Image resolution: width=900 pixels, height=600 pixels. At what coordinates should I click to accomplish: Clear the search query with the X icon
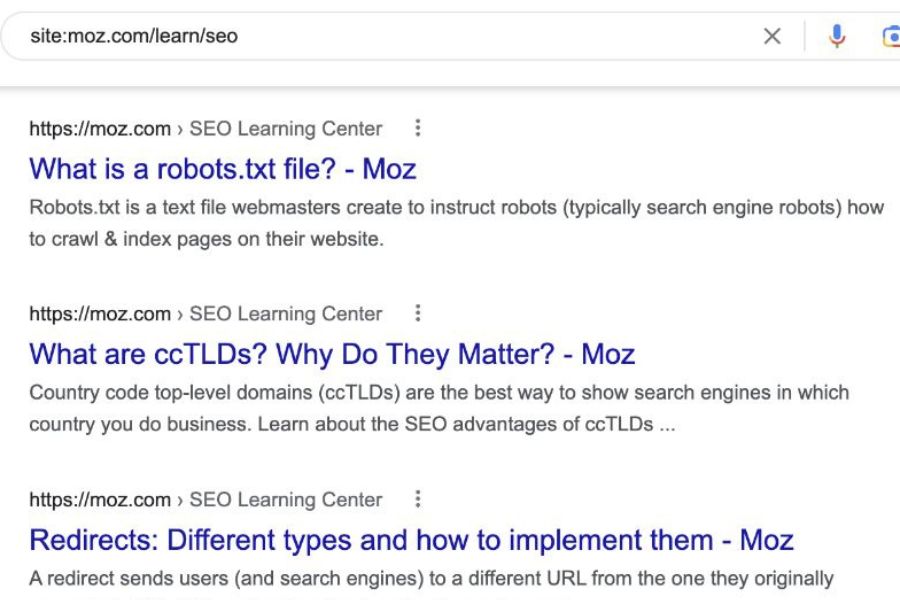(x=772, y=37)
